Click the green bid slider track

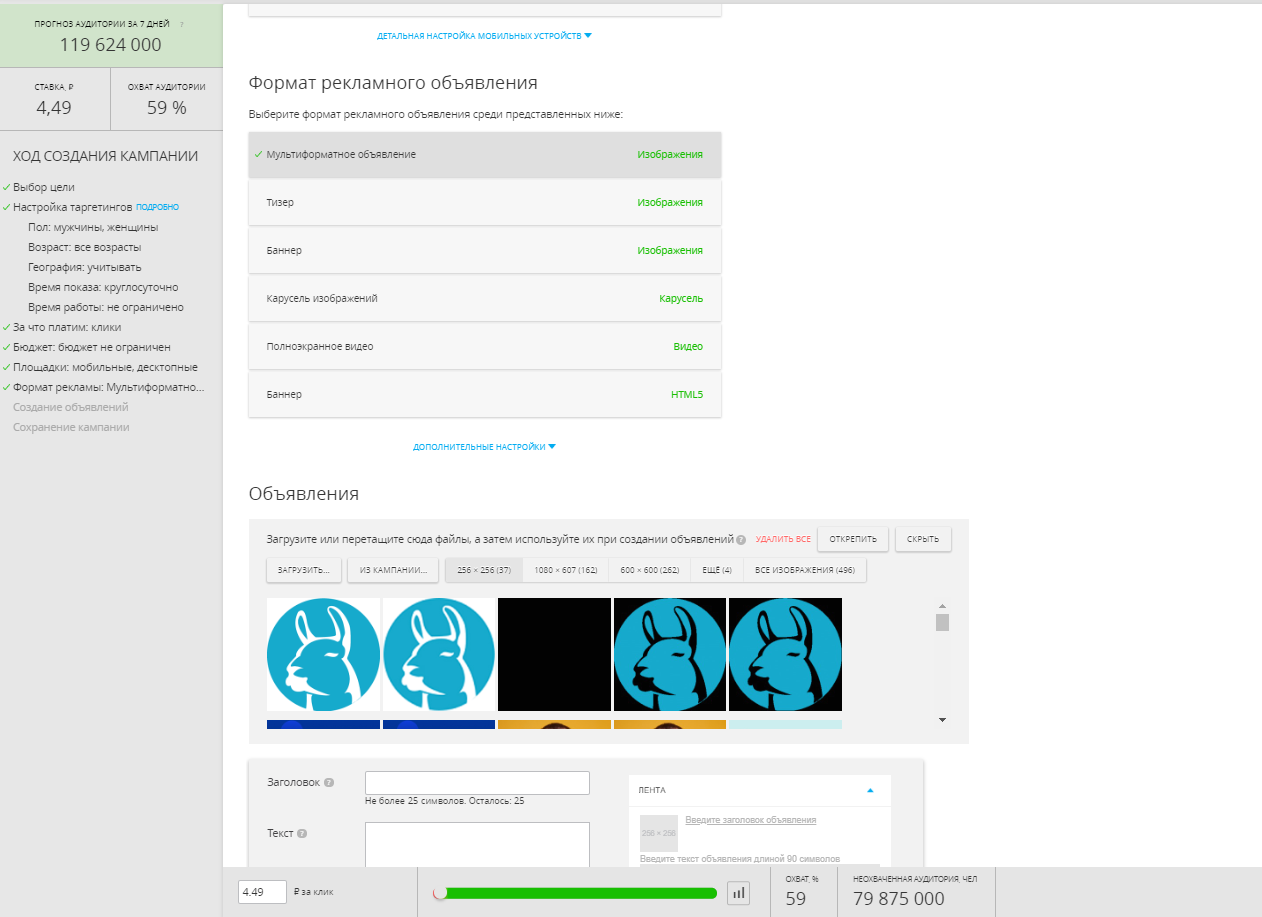580,893
